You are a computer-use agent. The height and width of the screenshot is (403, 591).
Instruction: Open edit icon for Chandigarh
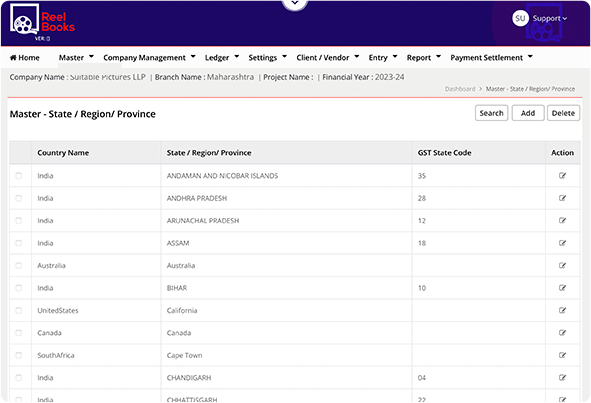(x=562, y=377)
